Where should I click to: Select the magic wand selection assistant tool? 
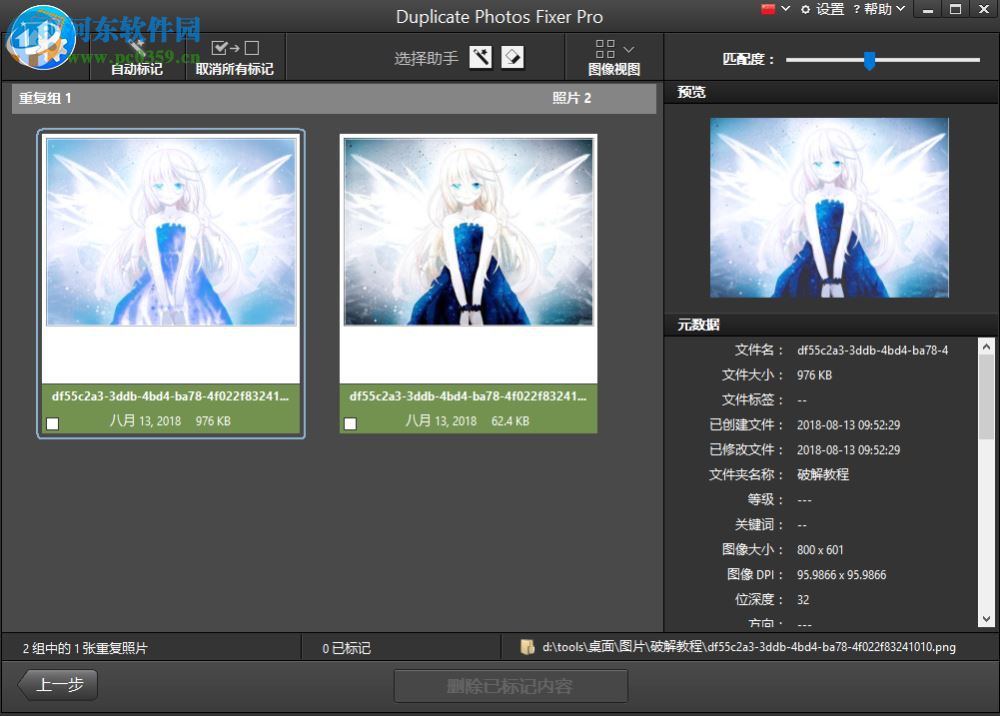481,57
